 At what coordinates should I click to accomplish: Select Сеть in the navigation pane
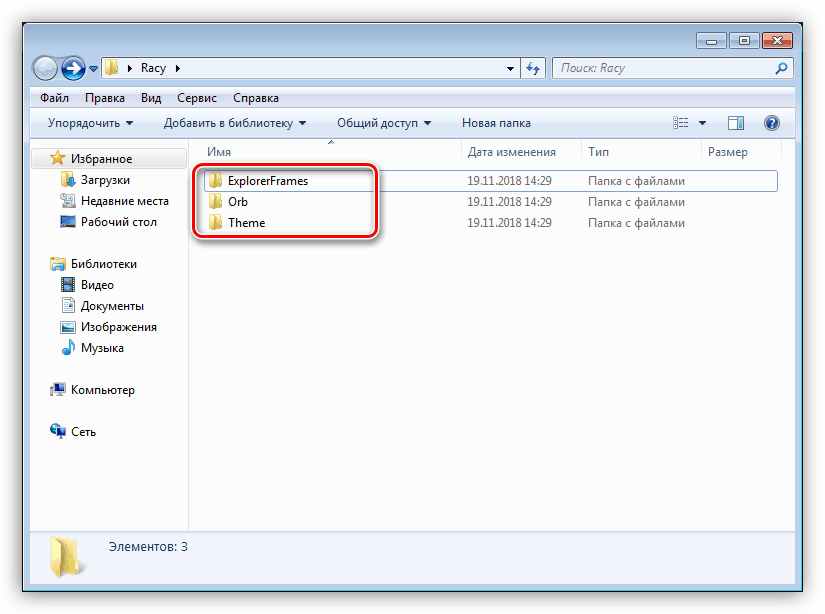pos(83,432)
